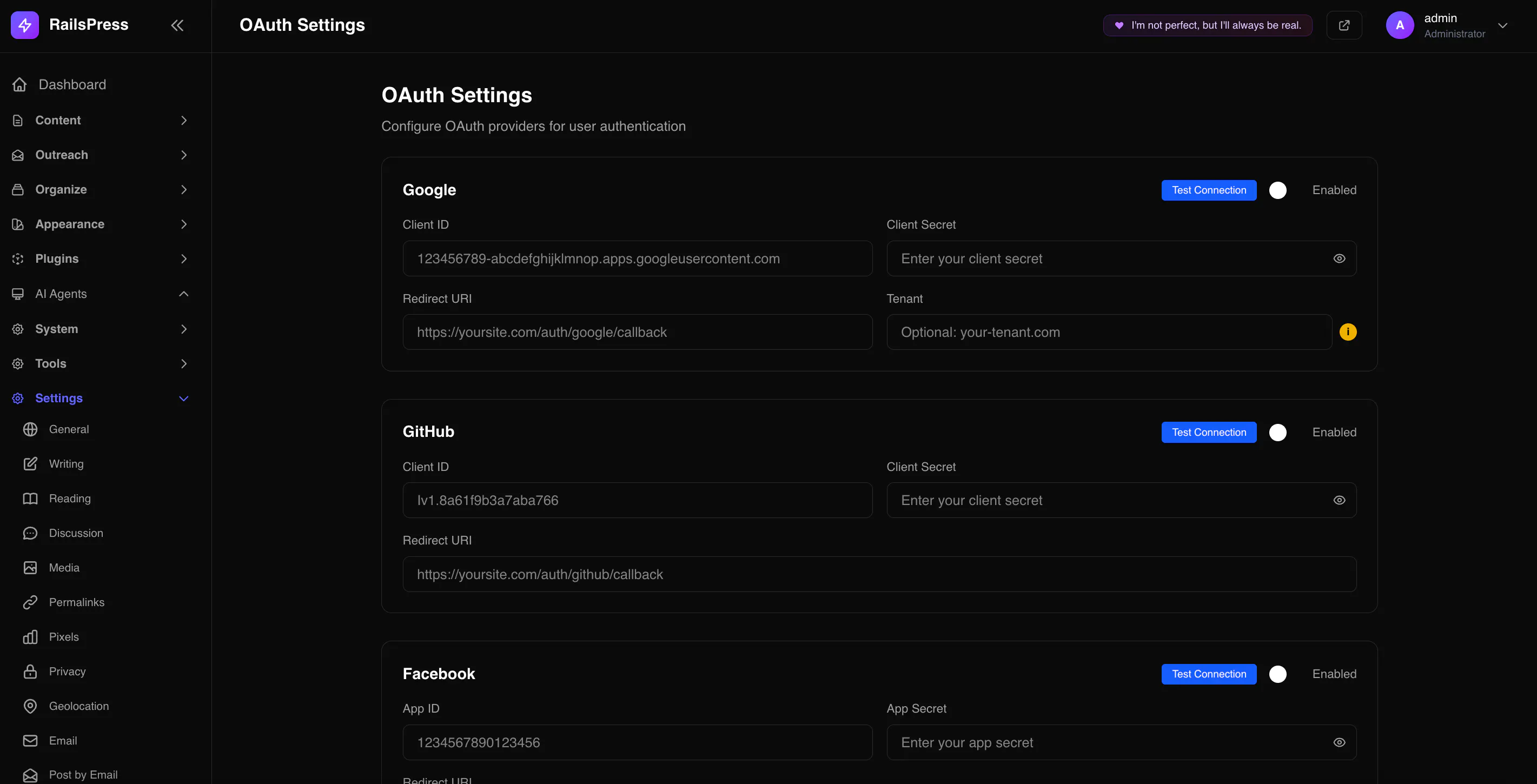This screenshot has width=1537, height=784.
Task: Test the GitHub connection
Action: (1209, 433)
